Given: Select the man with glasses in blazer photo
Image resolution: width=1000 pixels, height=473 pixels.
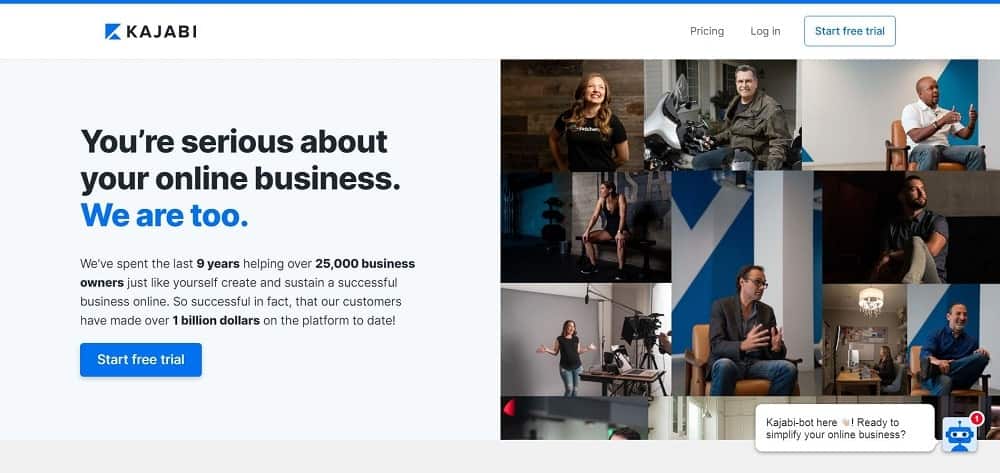Looking at the screenshot, I should [x=746, y=284].
